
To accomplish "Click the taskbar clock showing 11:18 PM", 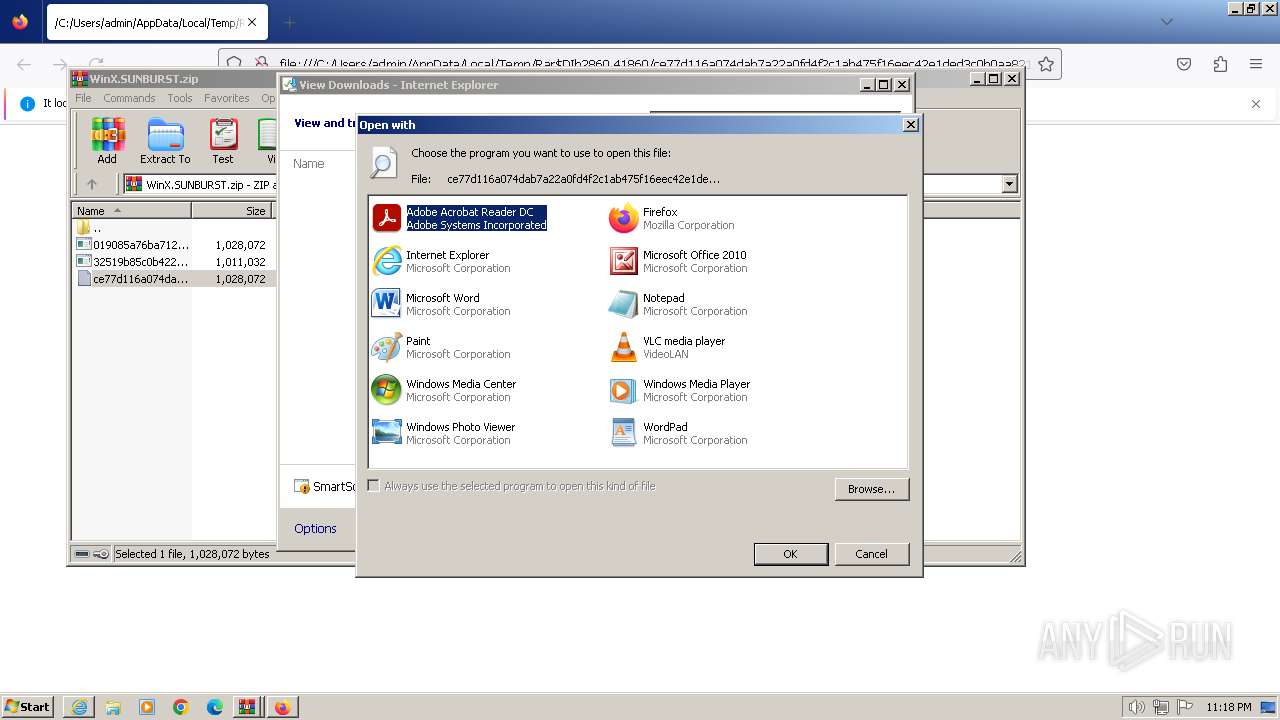I will [x=1229, y=707].
